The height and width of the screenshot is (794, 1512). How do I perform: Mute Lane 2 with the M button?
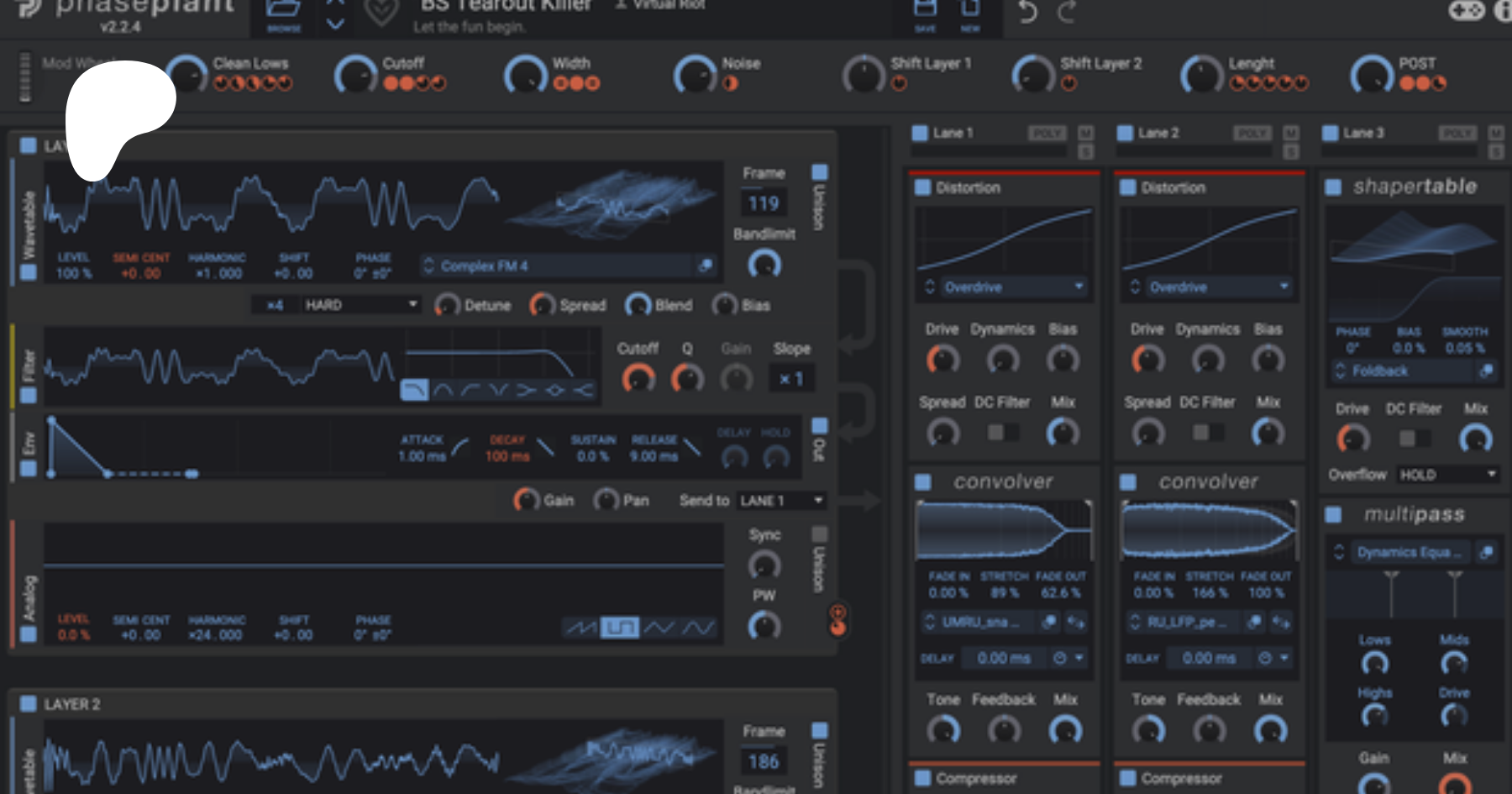tap(1291, 133)
